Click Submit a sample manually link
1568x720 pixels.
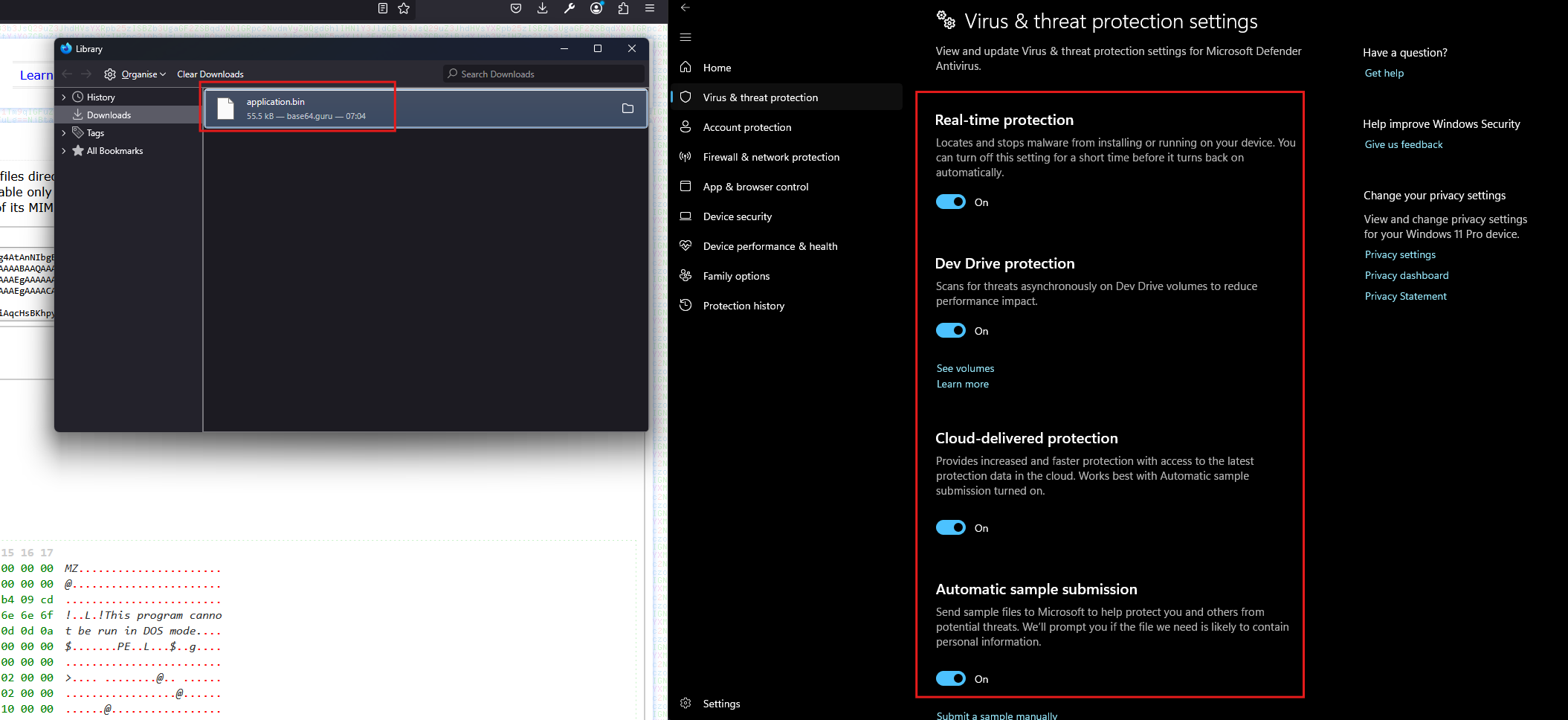tap(997, 715)
